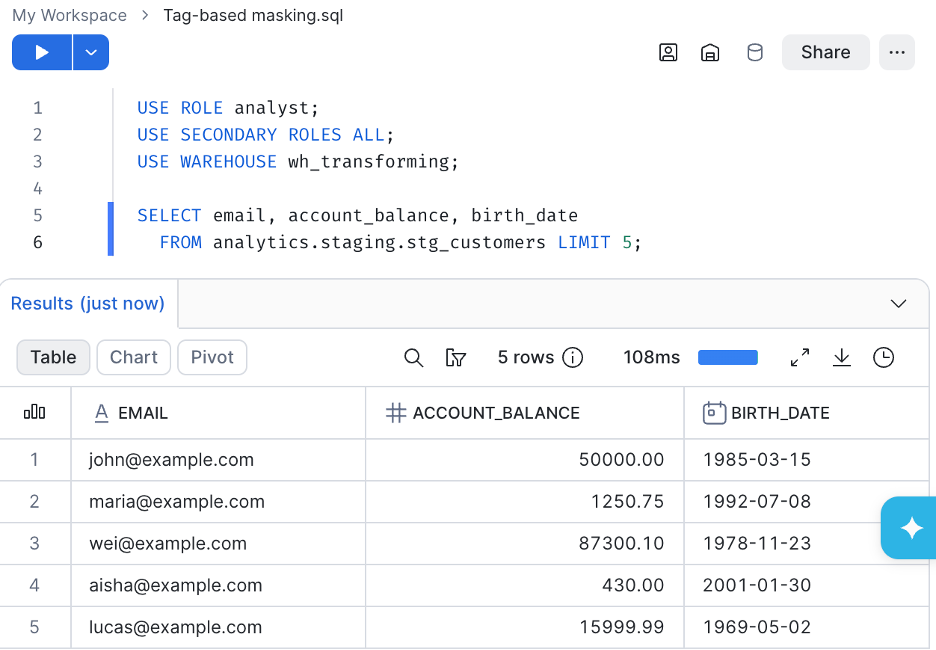This screenshot has height=650, width=936.
Task: Place cursor on USE ROLE analyst line
Action: [228, 108]
